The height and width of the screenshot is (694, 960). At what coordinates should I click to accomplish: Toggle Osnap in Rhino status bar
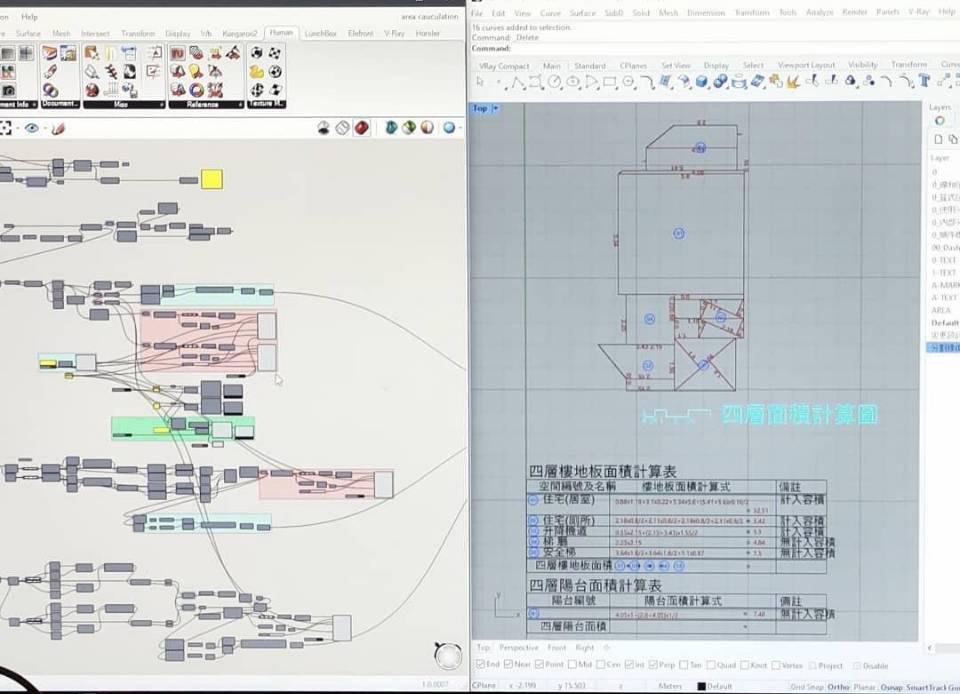[891, 687]
